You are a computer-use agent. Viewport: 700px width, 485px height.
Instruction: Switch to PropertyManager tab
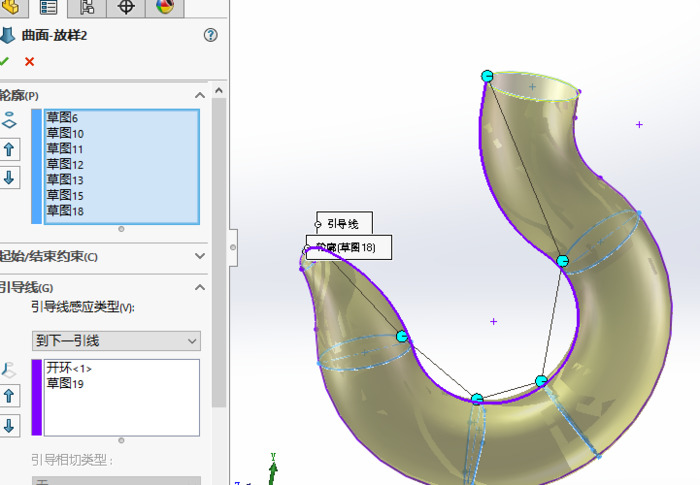[x=48, y=8]
